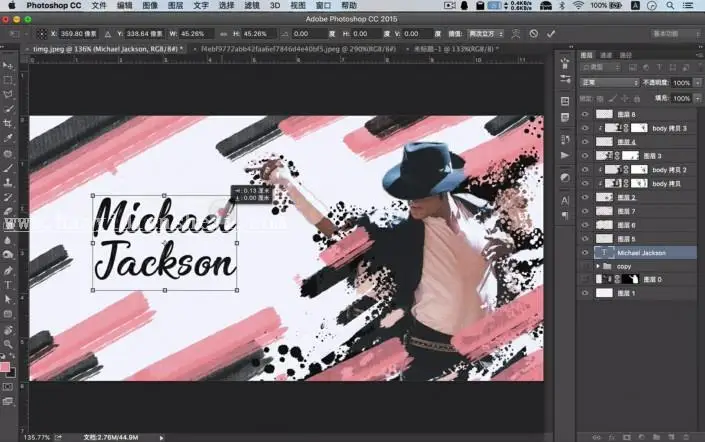Open the layer fill slider arrow

pos(697,98)
